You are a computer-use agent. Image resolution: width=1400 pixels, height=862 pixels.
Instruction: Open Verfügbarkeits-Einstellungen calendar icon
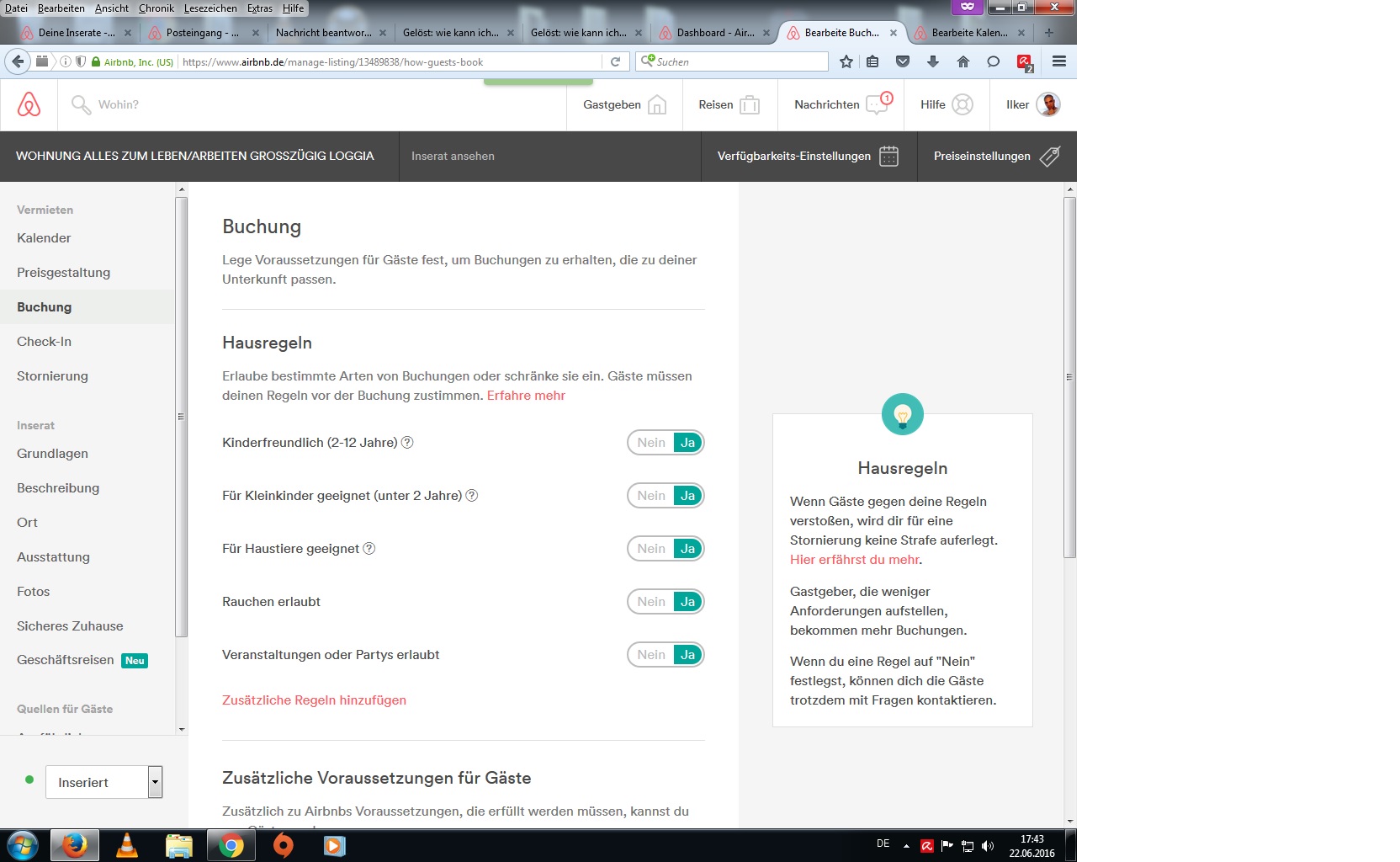[888, 157]
